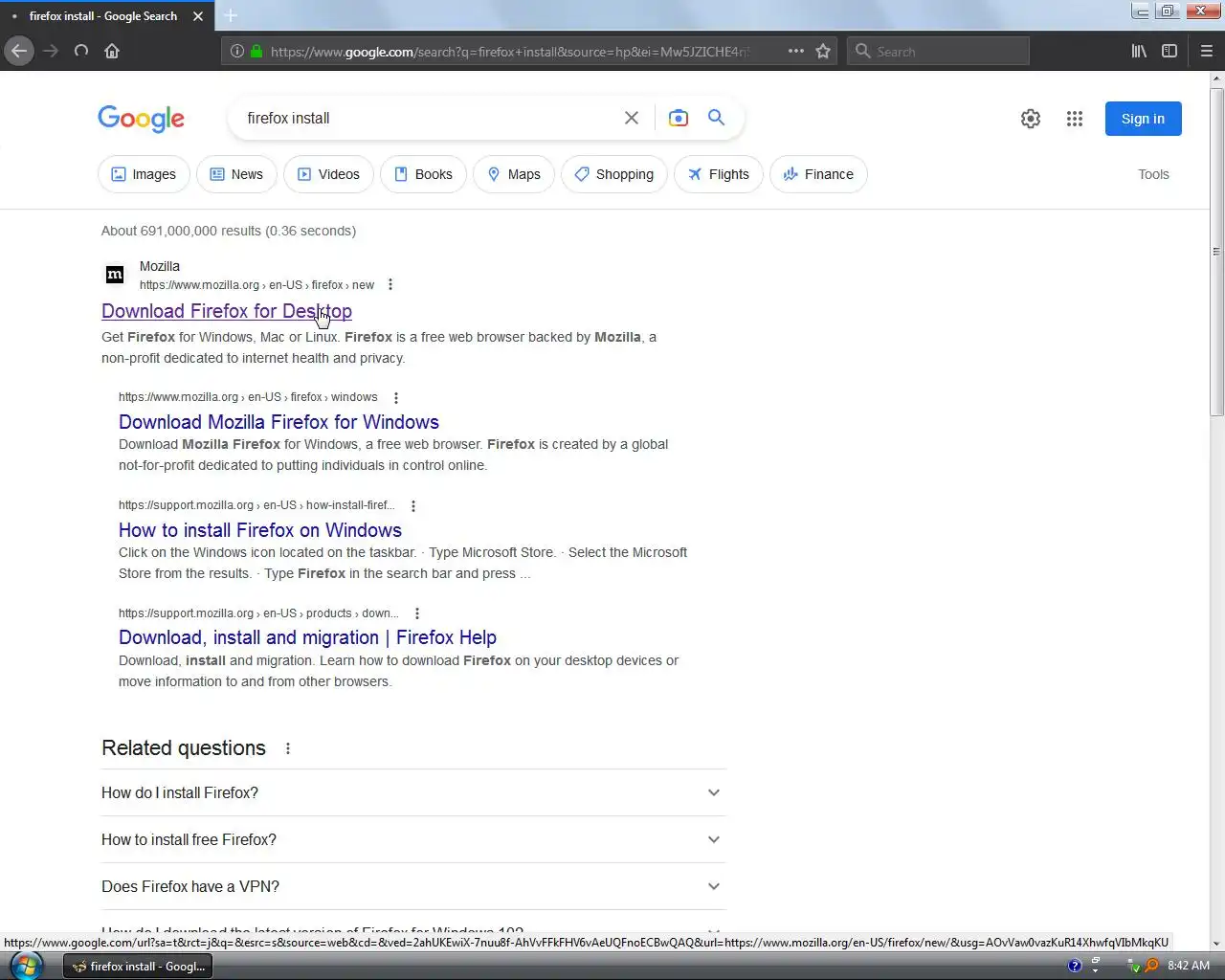1225x980 pixels.
Task: Reload the current page
Action: [81, 51]
